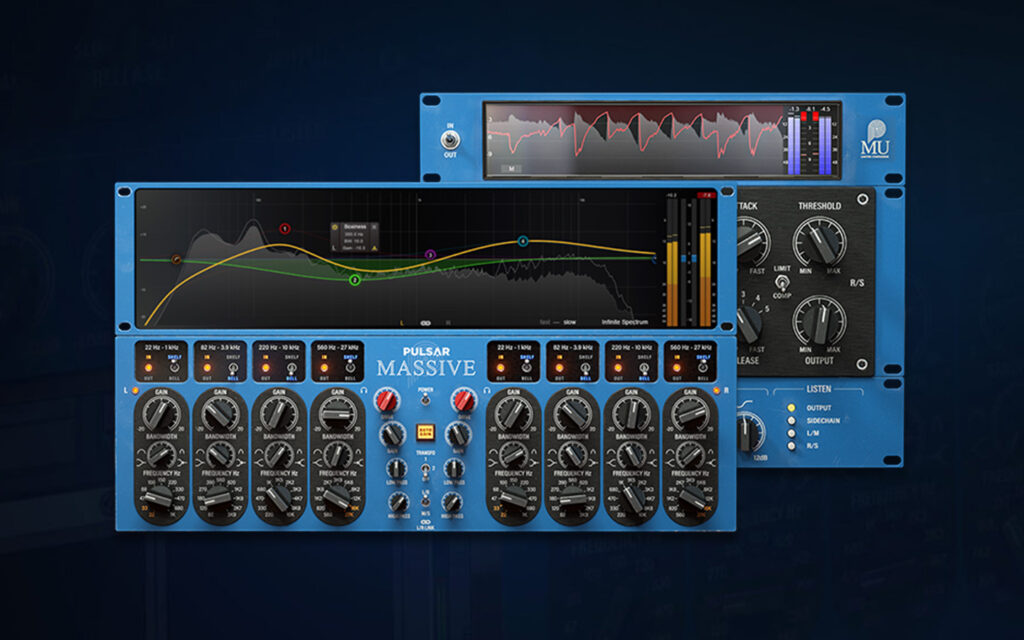Click red clip indicator above right meter
Viewport: 1024px width, 640px height.
tap(706, 195)
